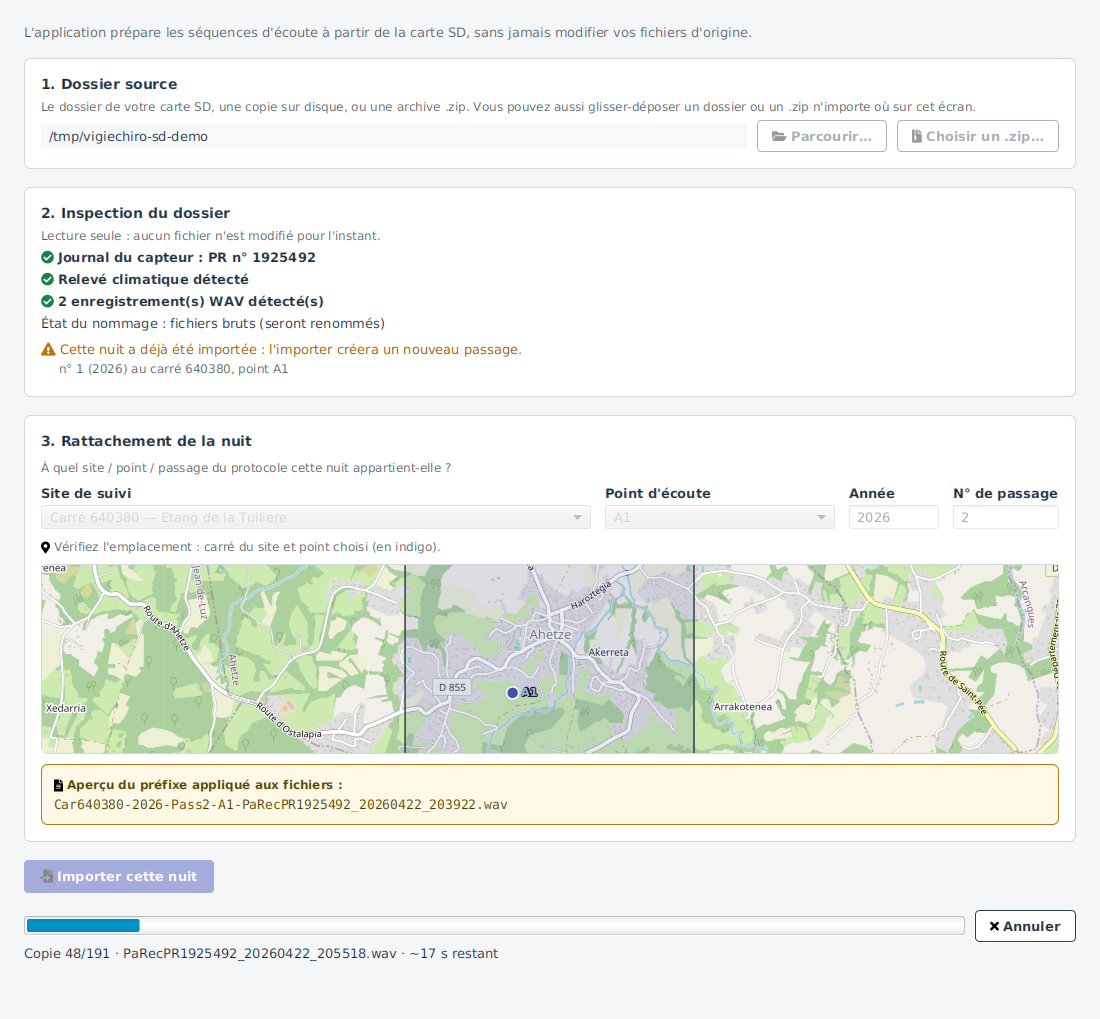Screen dimensions: 1100x1019
Task: Click the Route d'Ostalapia label on map
Action: (288, 722)
